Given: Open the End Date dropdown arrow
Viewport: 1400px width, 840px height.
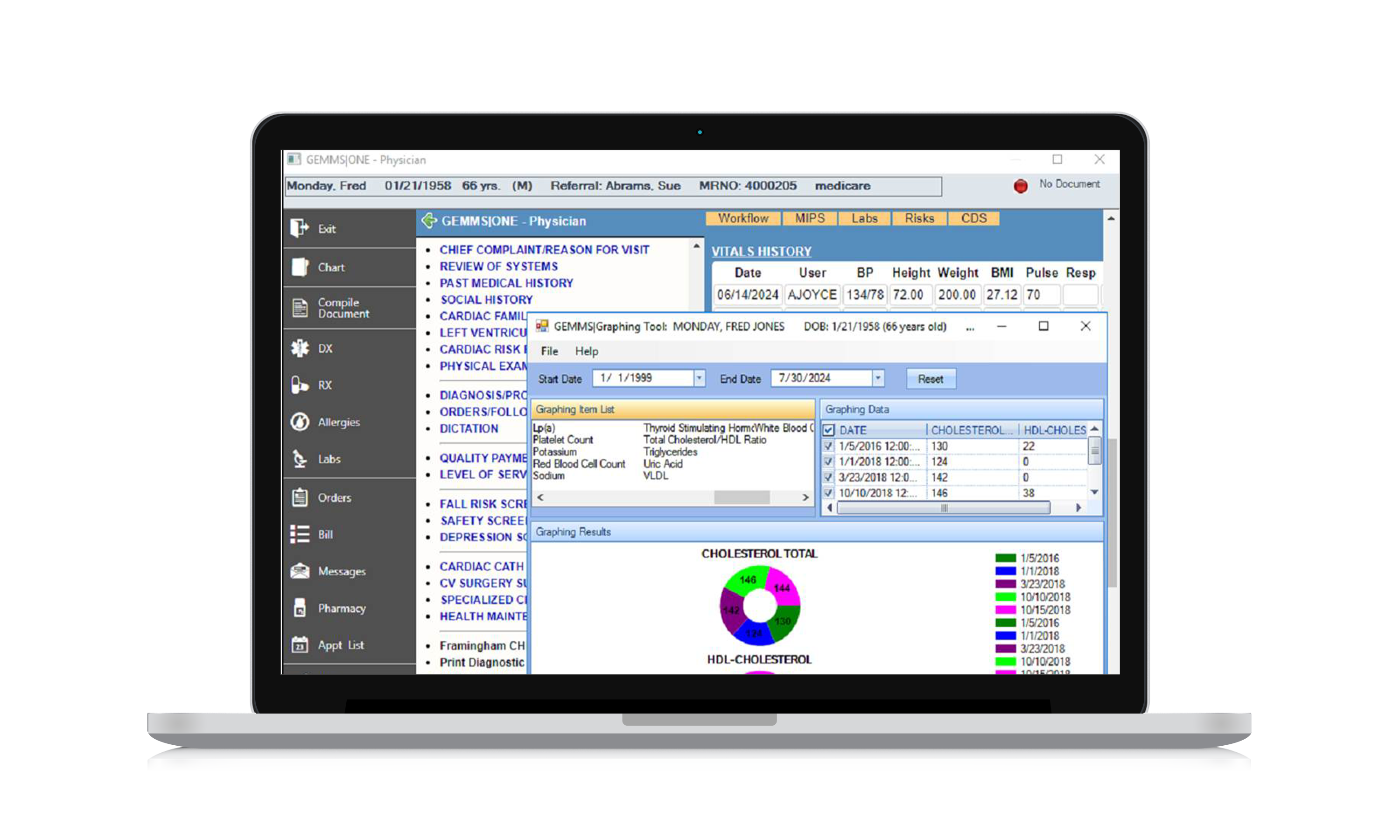Looking at the screenshot, I should click(878, 378).
